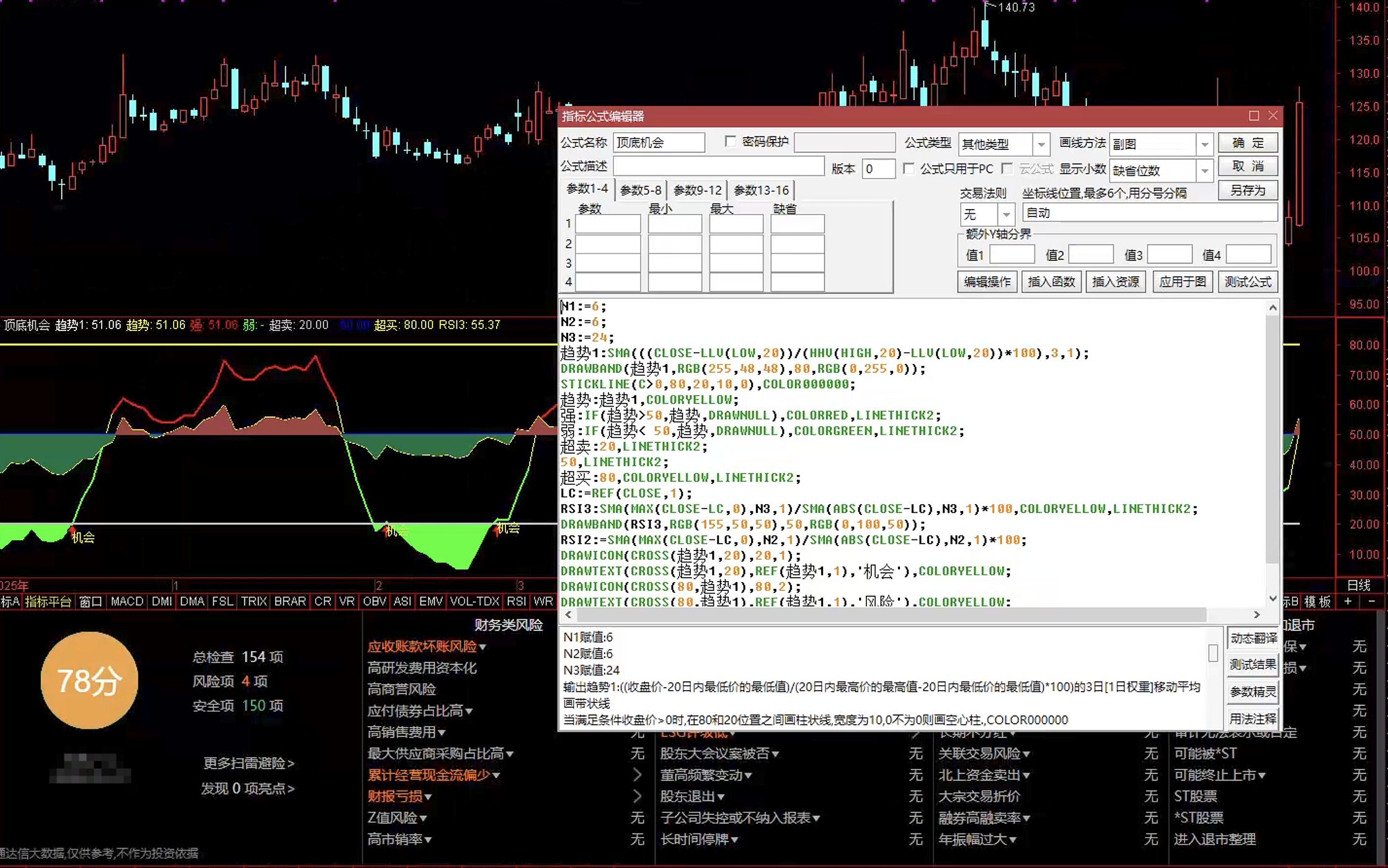
Task: Select the TRIX indicator tab
Action: pos(254,601)
